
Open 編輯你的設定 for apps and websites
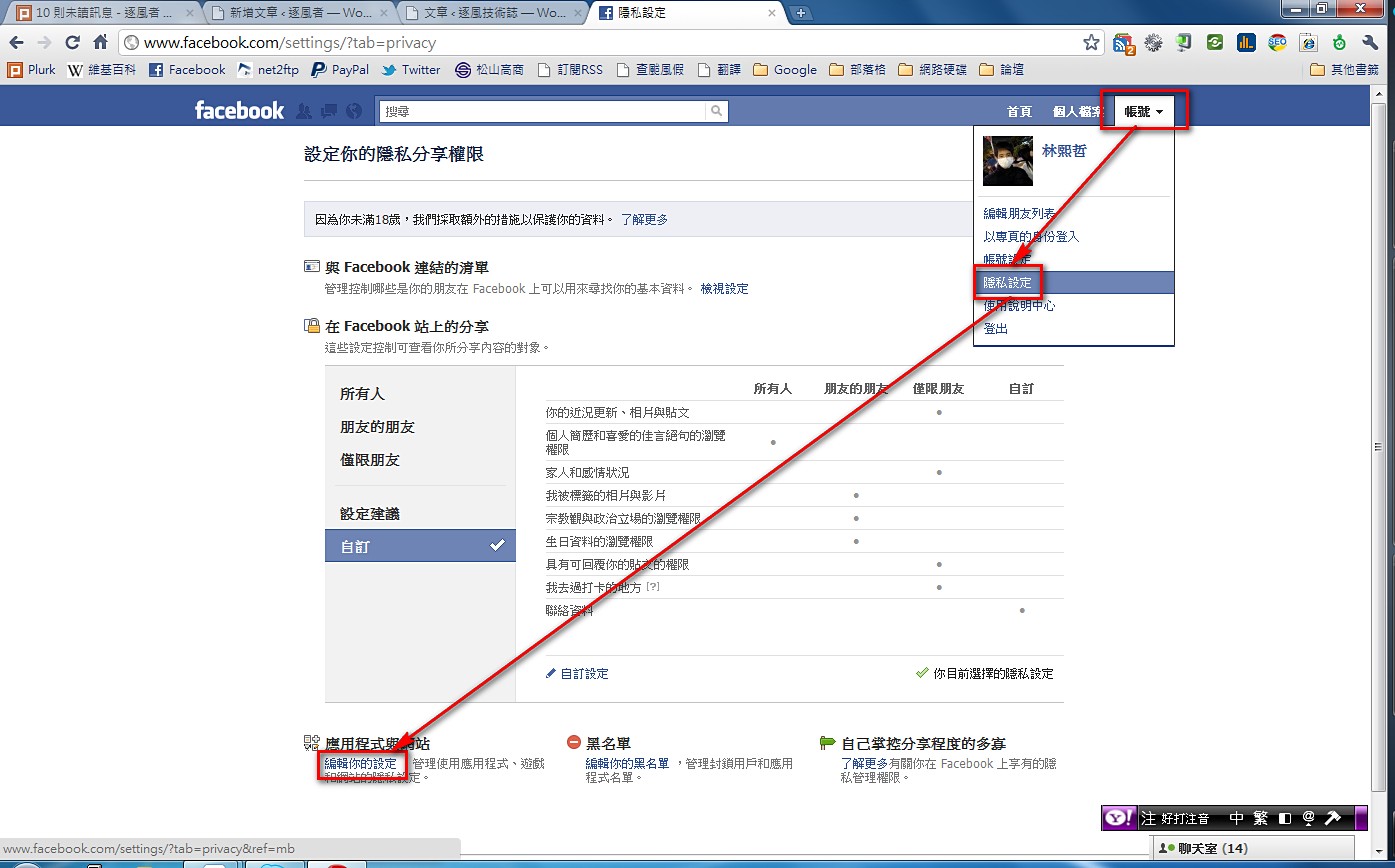point(361,764)
